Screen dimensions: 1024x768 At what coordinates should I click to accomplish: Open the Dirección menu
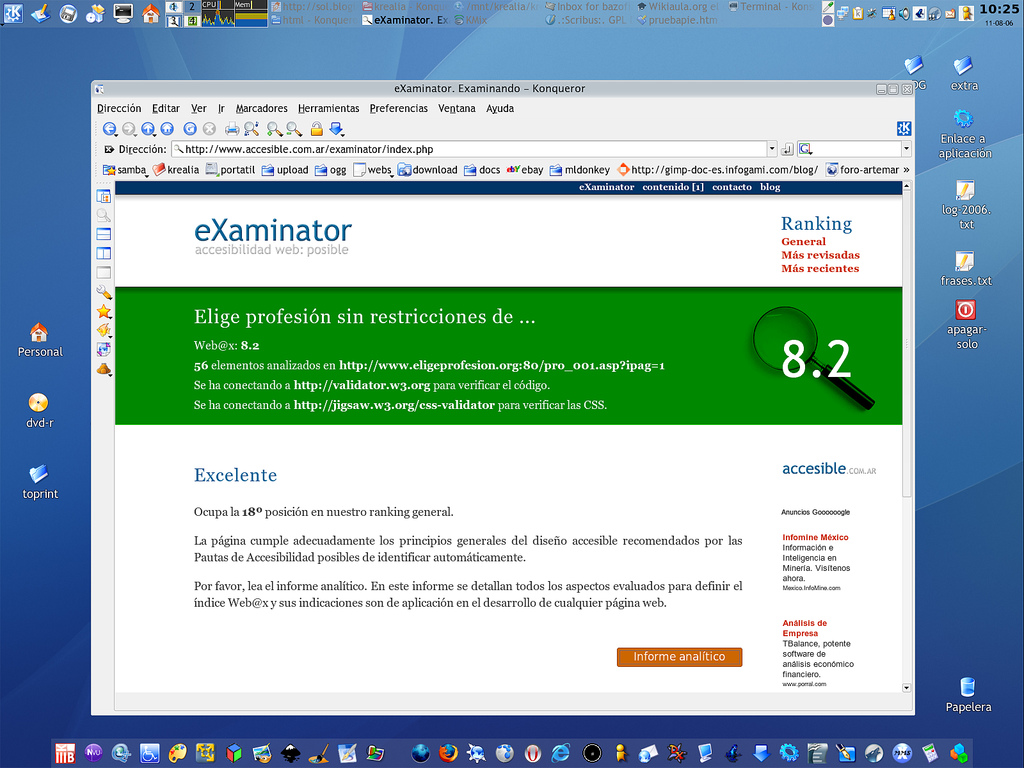pyautogui.click(x=119, y=108)
